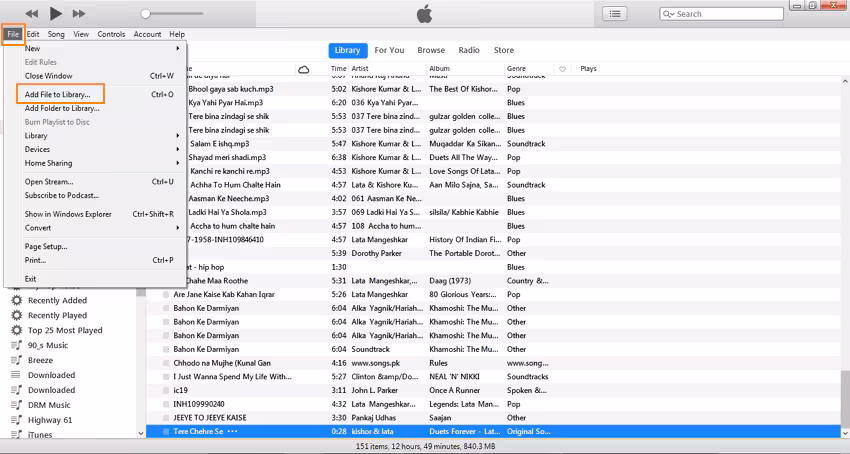The image size is (850, 454).
Task: Click the previous track rewind button
Action: point(32,14)
